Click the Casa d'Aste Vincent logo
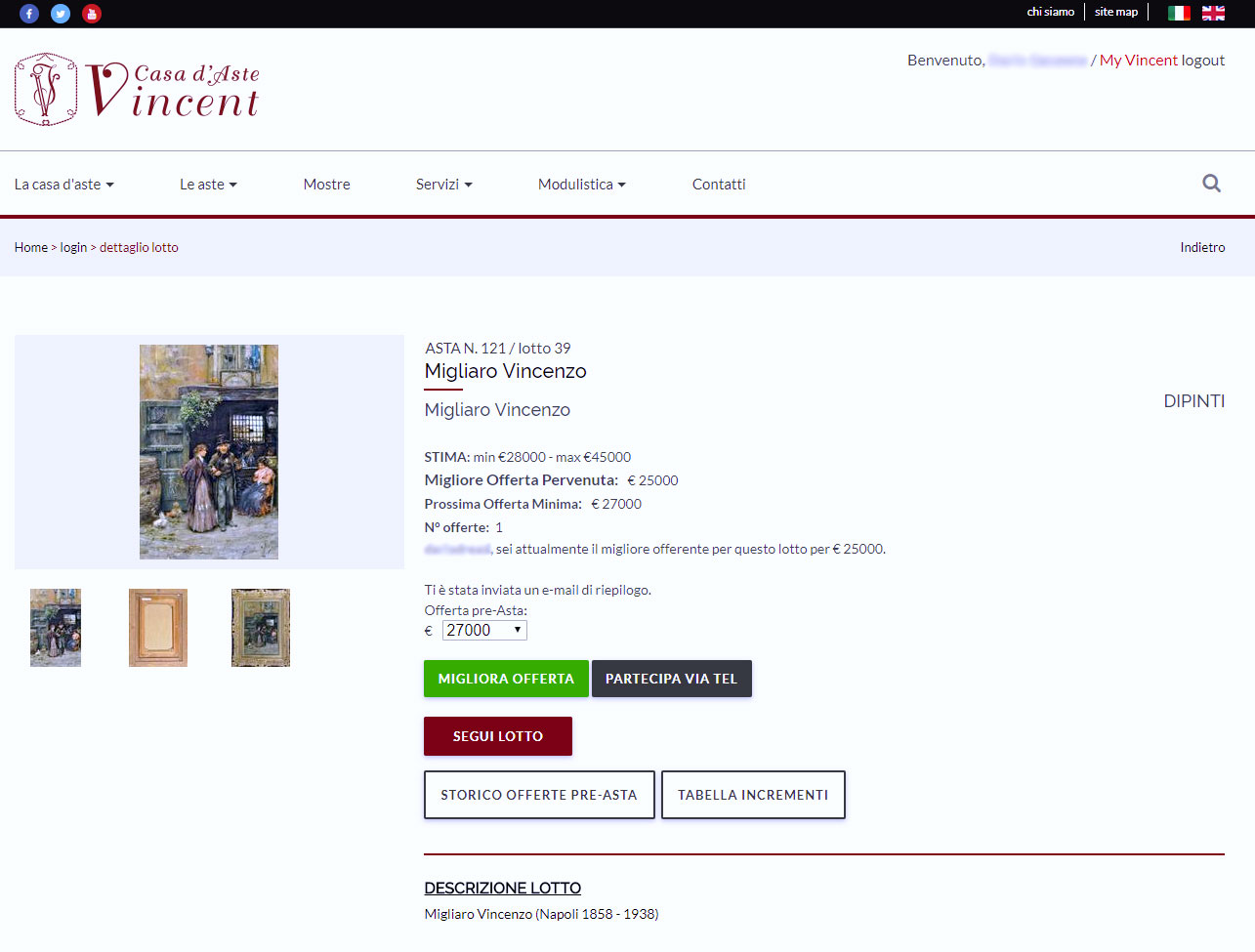 point(137,89)
